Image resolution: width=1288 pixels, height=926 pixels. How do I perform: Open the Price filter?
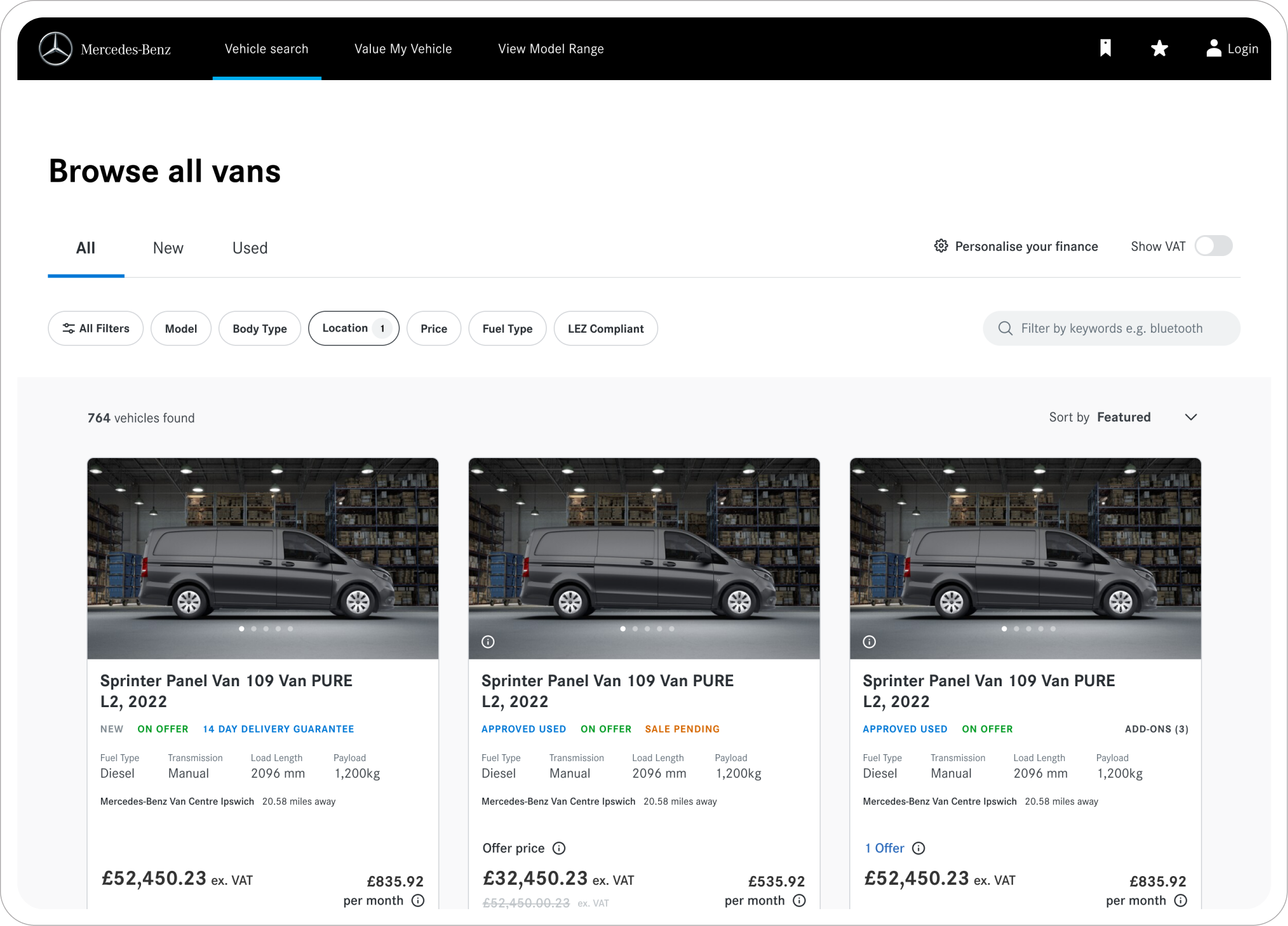pyautogui.click(x=434, y=329)
